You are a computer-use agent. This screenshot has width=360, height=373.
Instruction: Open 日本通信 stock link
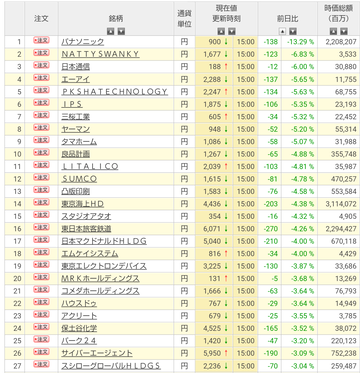tap(76, 67)
